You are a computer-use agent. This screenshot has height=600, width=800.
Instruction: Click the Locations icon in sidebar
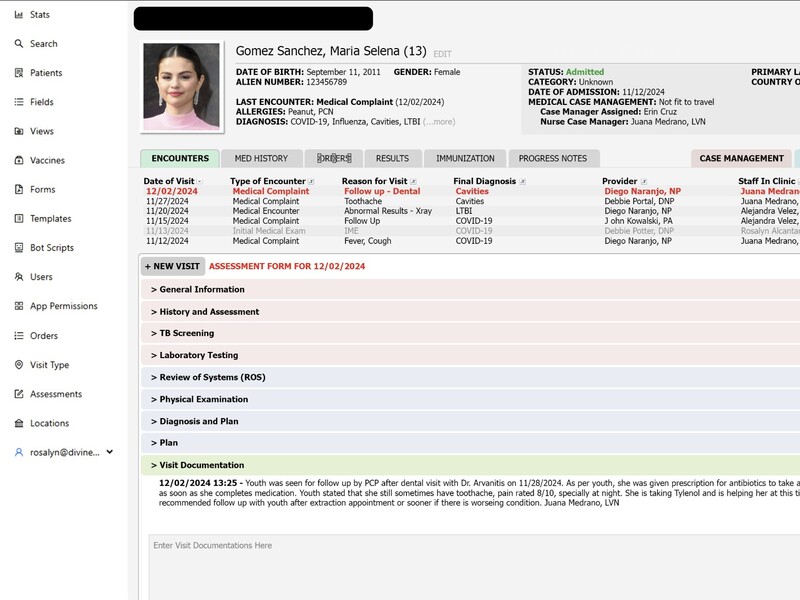point(19,423)
